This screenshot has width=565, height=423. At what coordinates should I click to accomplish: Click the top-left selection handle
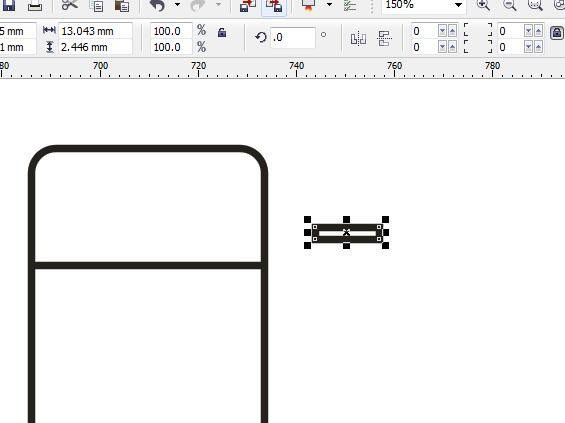tap(307, 219)
